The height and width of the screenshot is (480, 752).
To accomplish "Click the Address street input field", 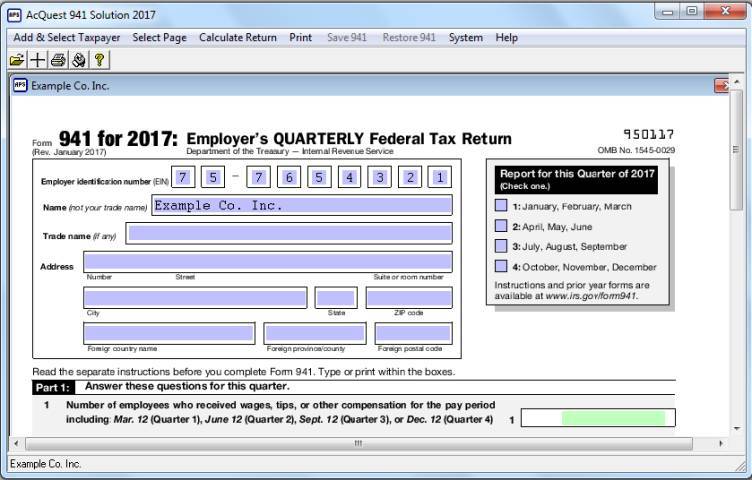I will pyautogui.click(x=268, y=262).
